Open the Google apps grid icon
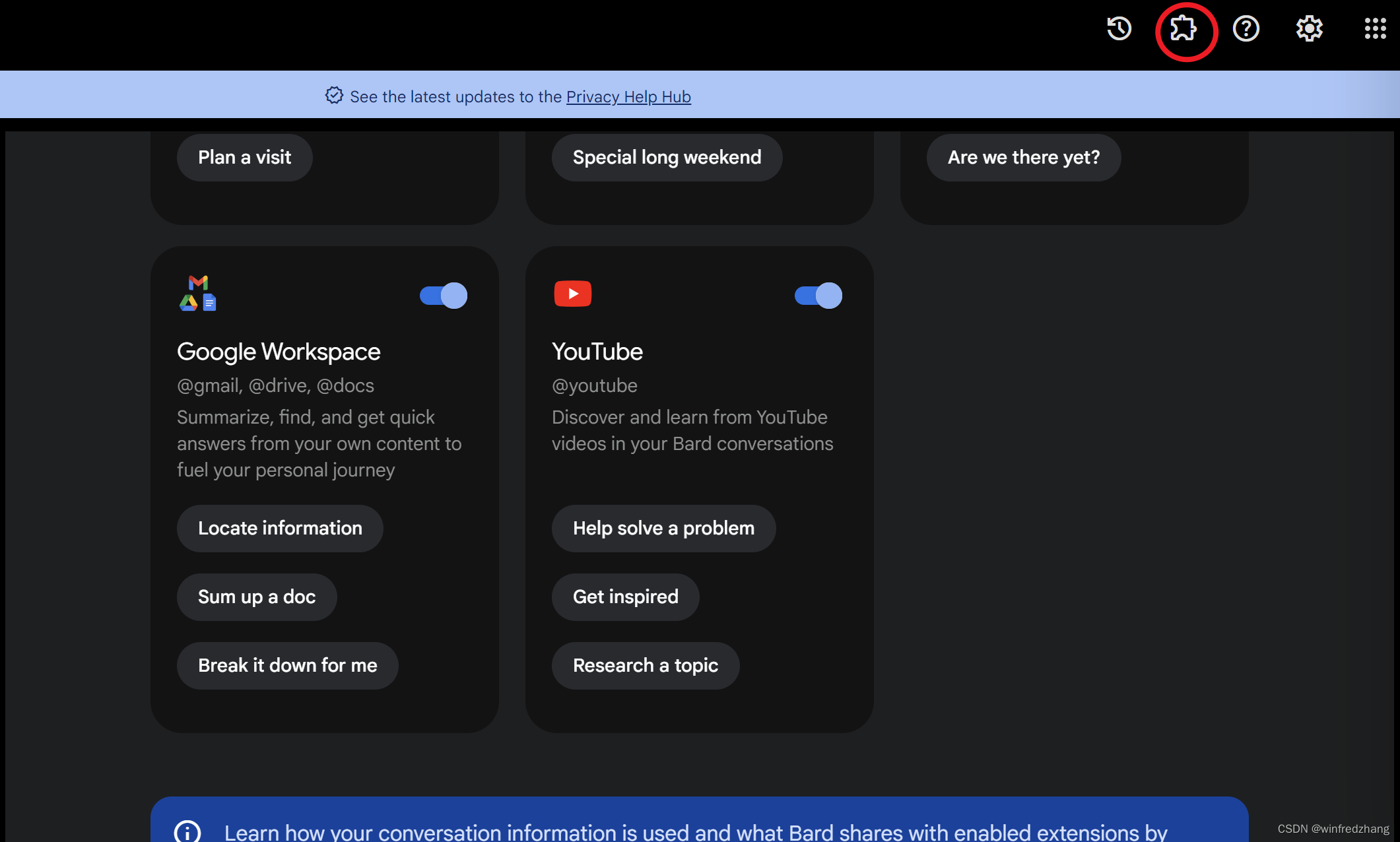 [1375, 29]
